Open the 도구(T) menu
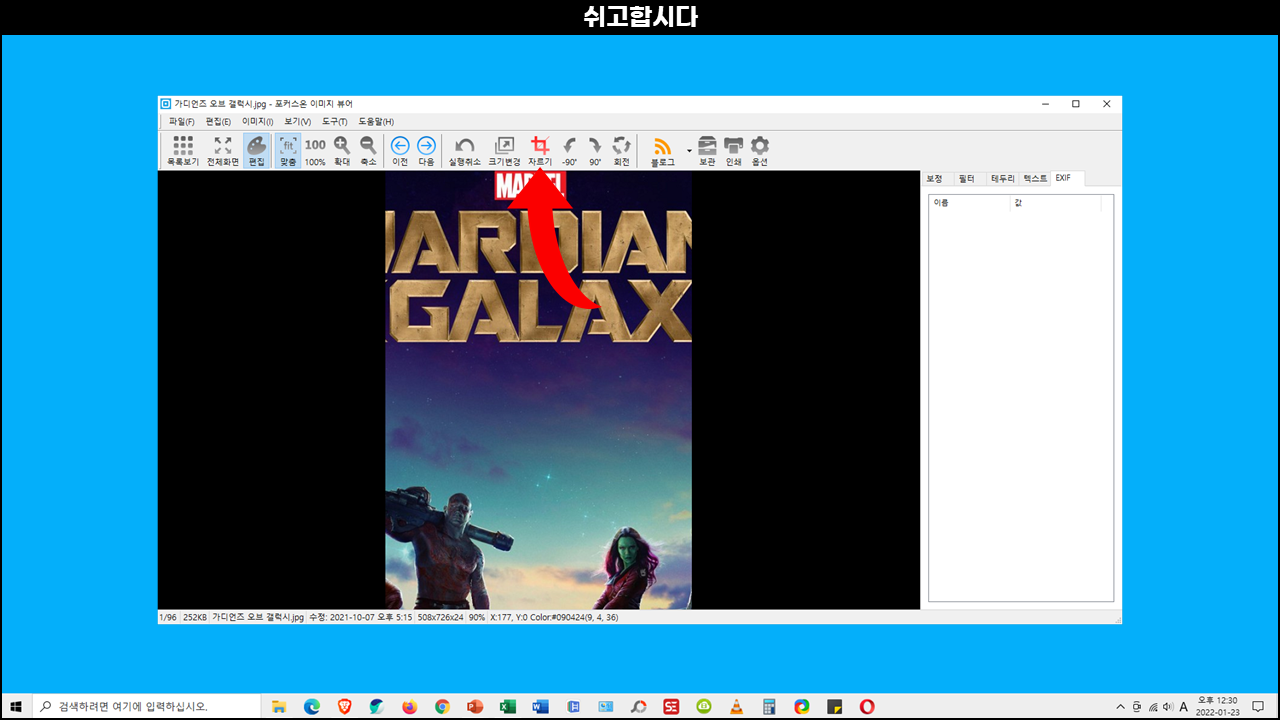1280x720 pixels. point(334,121)
